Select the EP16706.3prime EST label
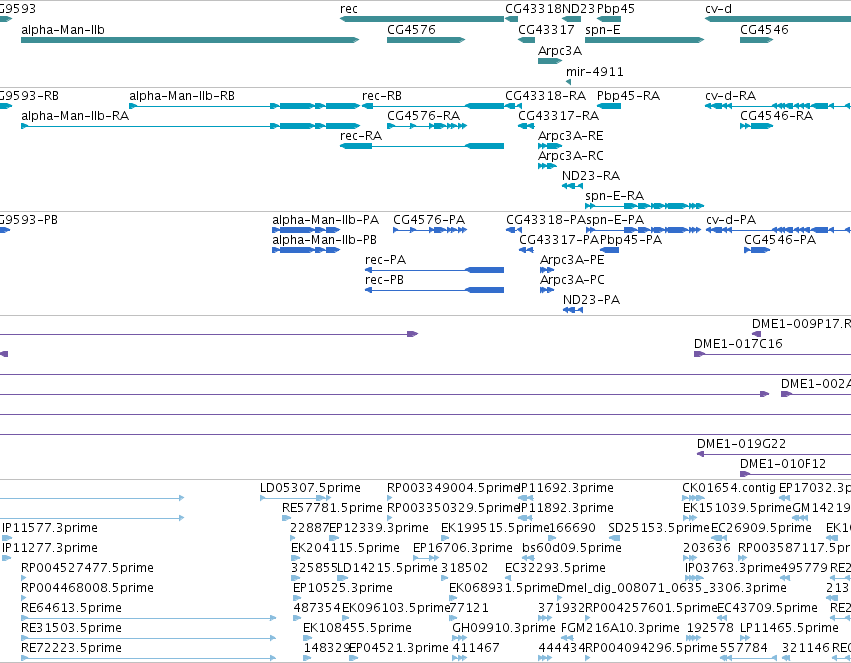The width and height of the screenshot is (851, 663). coord(462,548)
